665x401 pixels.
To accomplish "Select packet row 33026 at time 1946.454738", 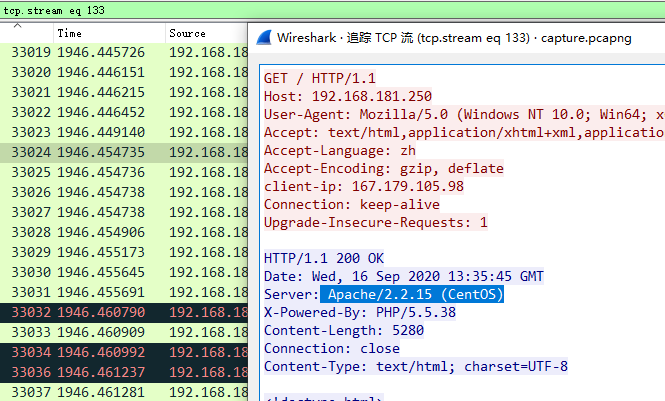I will point(124,192).
